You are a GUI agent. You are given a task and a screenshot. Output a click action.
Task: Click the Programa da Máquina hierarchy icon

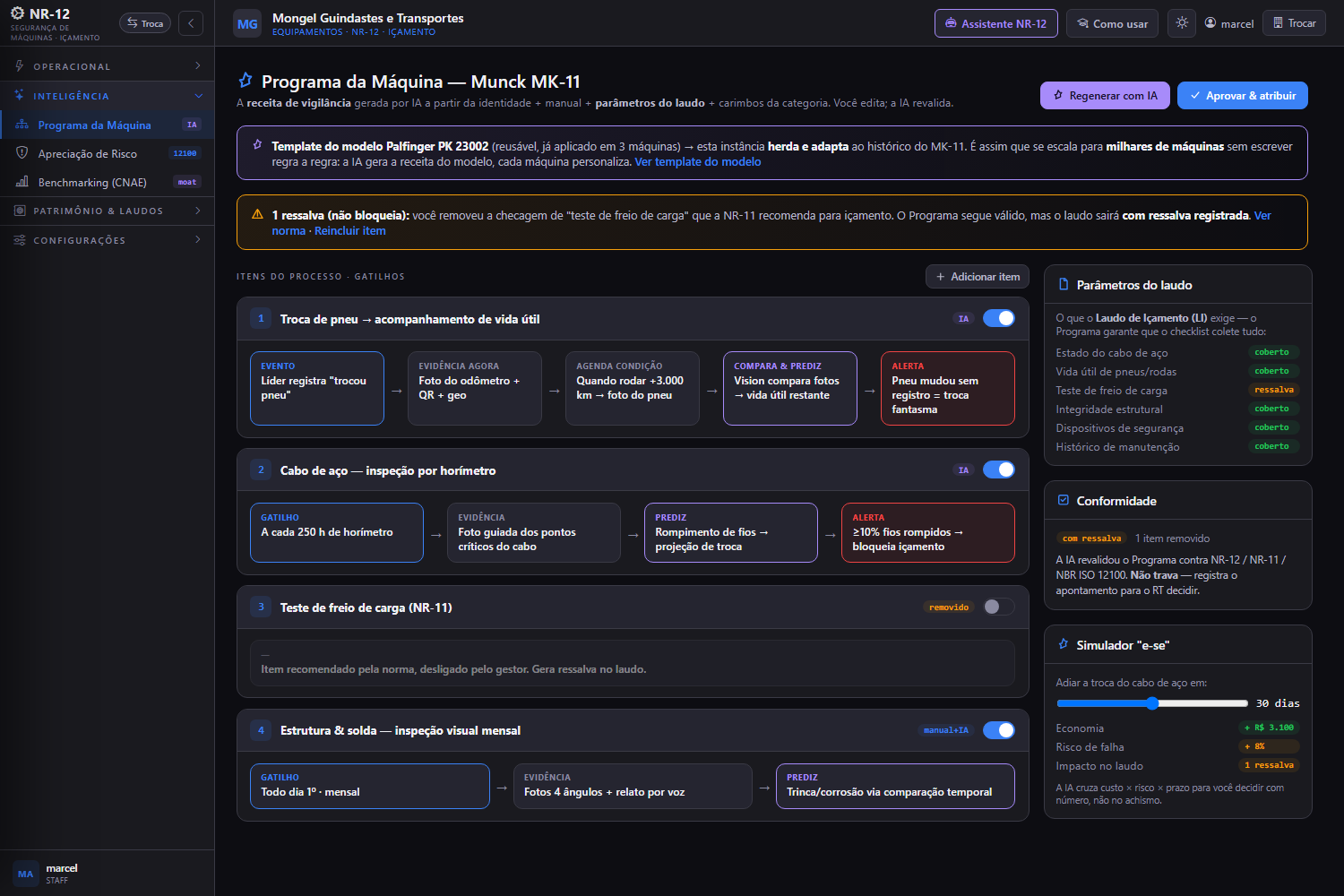point(22,125)
